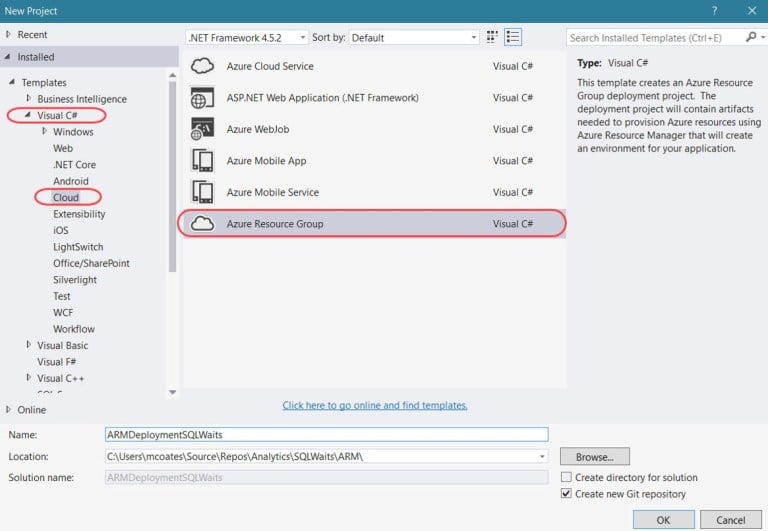The image size is (768, 531).
Task: Select ASP.NET Web Application (.NET Framework) template
Action: click(374, 97)
